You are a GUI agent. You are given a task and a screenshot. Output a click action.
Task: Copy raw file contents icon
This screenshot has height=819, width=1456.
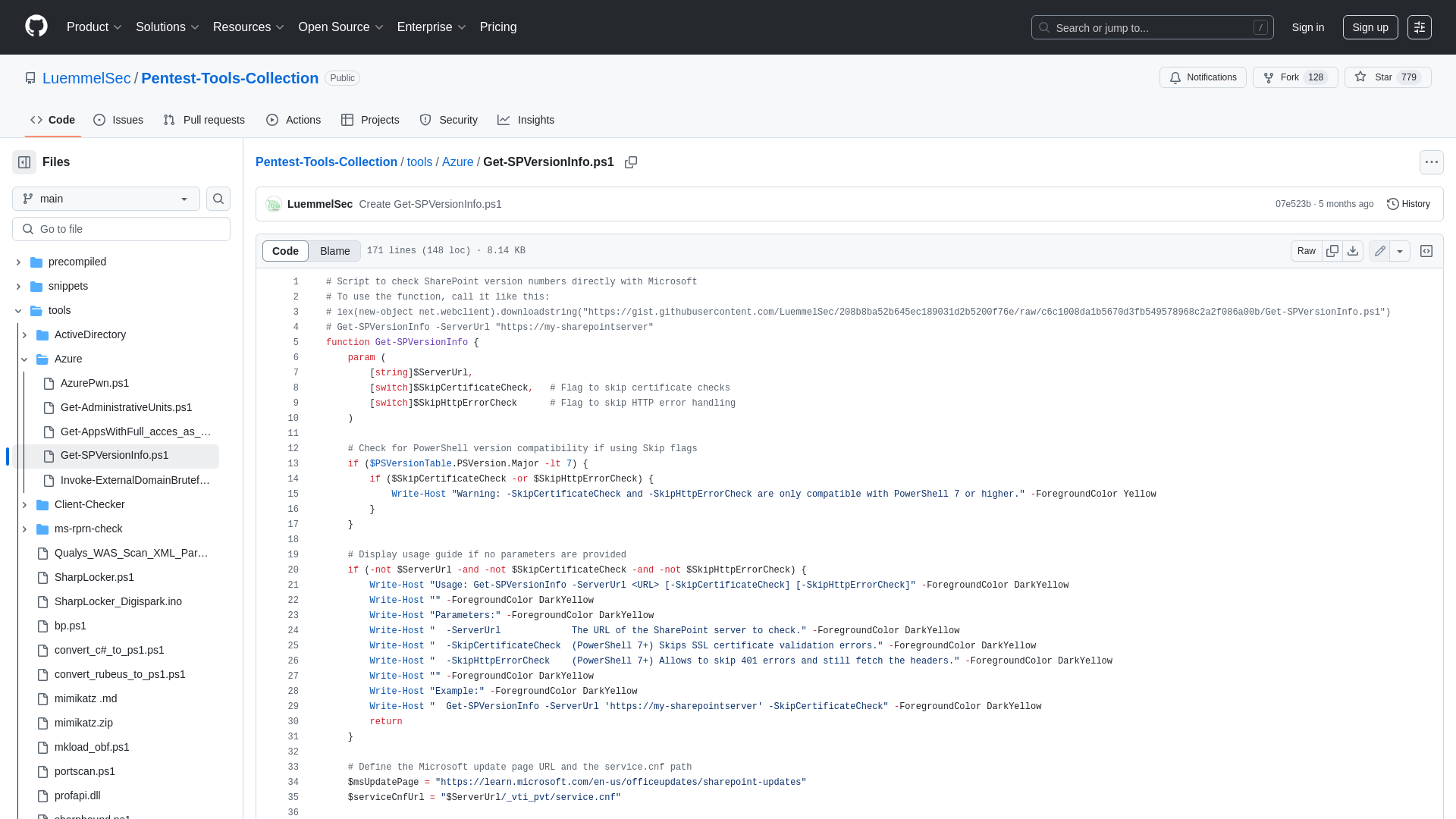tap(1332, 251)
